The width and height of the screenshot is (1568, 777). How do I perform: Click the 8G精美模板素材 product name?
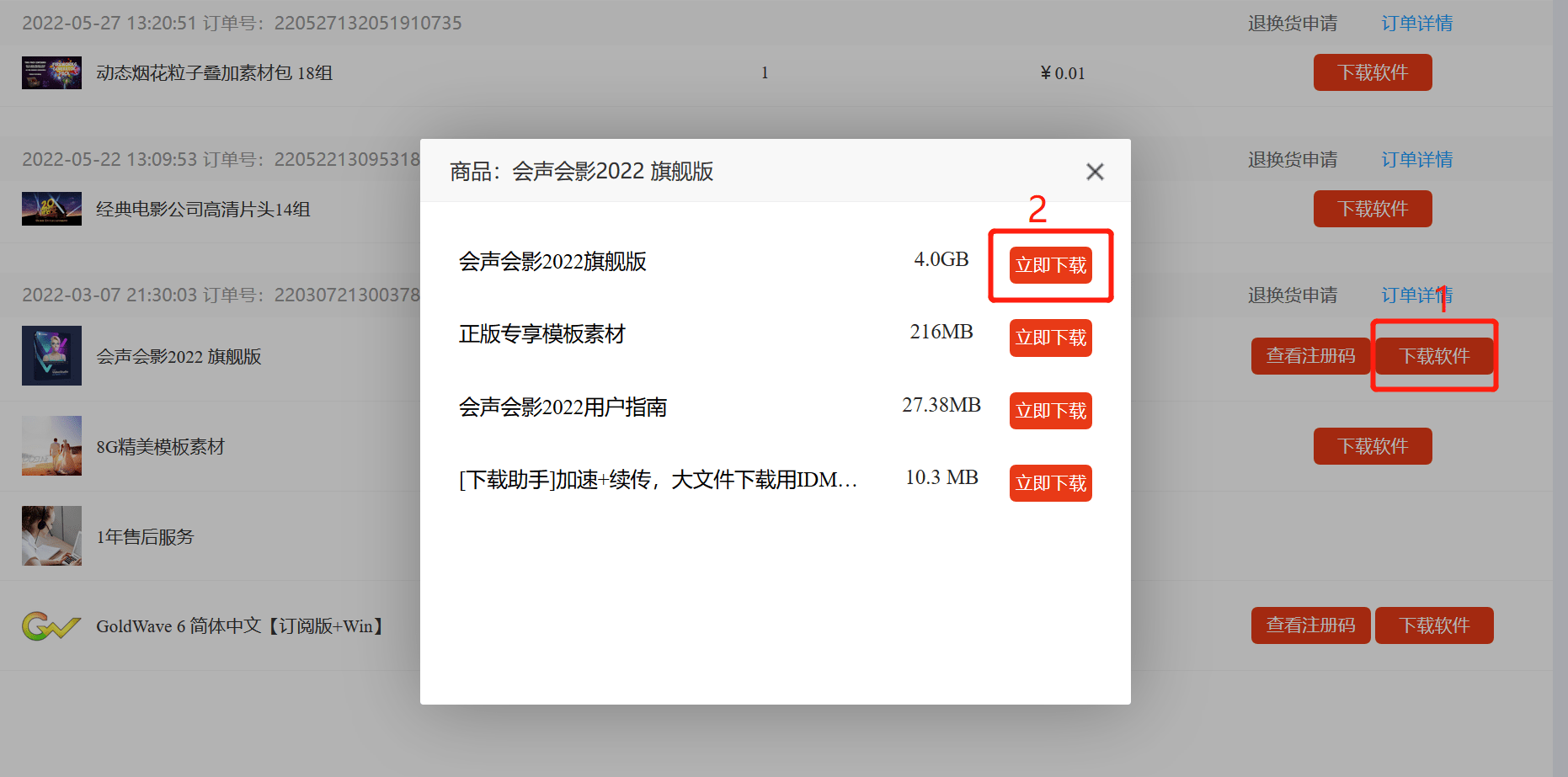pyautogui.click(x=160, y=447)
